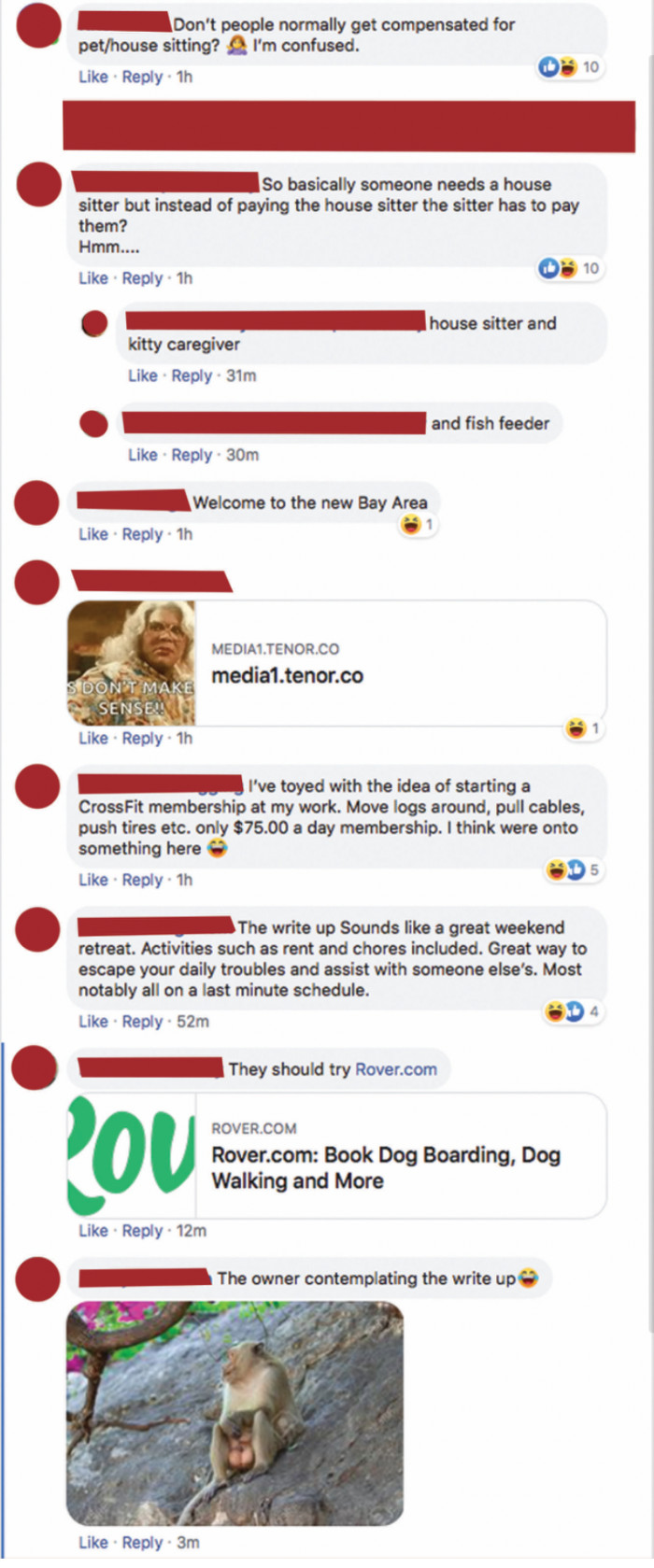View reactions on the CrossFit membership comment
654x1568 pixels.
click(574, 870)
